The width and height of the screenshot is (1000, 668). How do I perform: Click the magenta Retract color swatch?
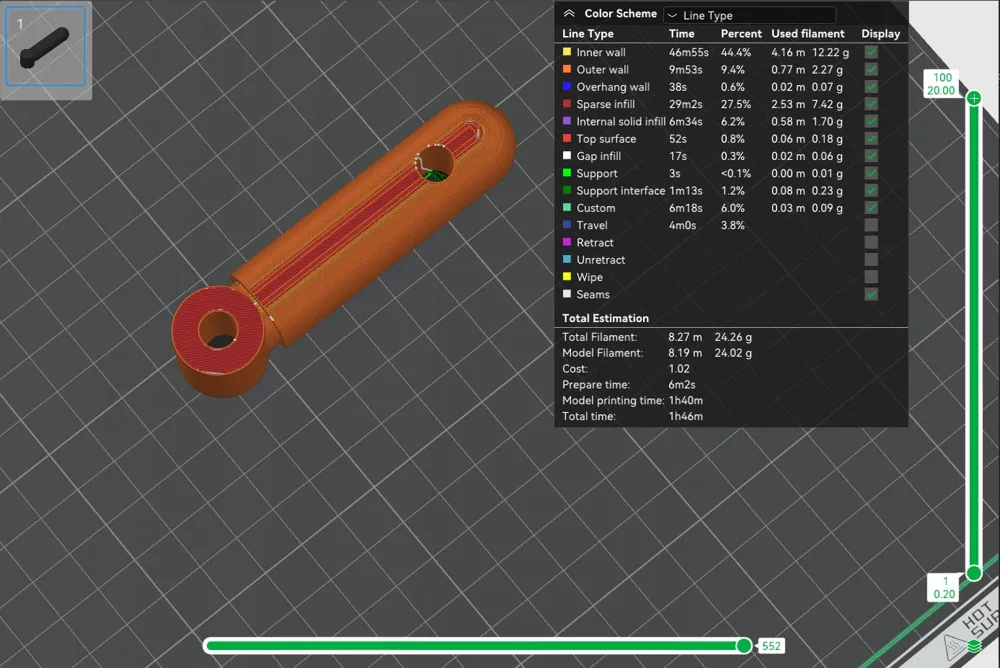[566, 242]
